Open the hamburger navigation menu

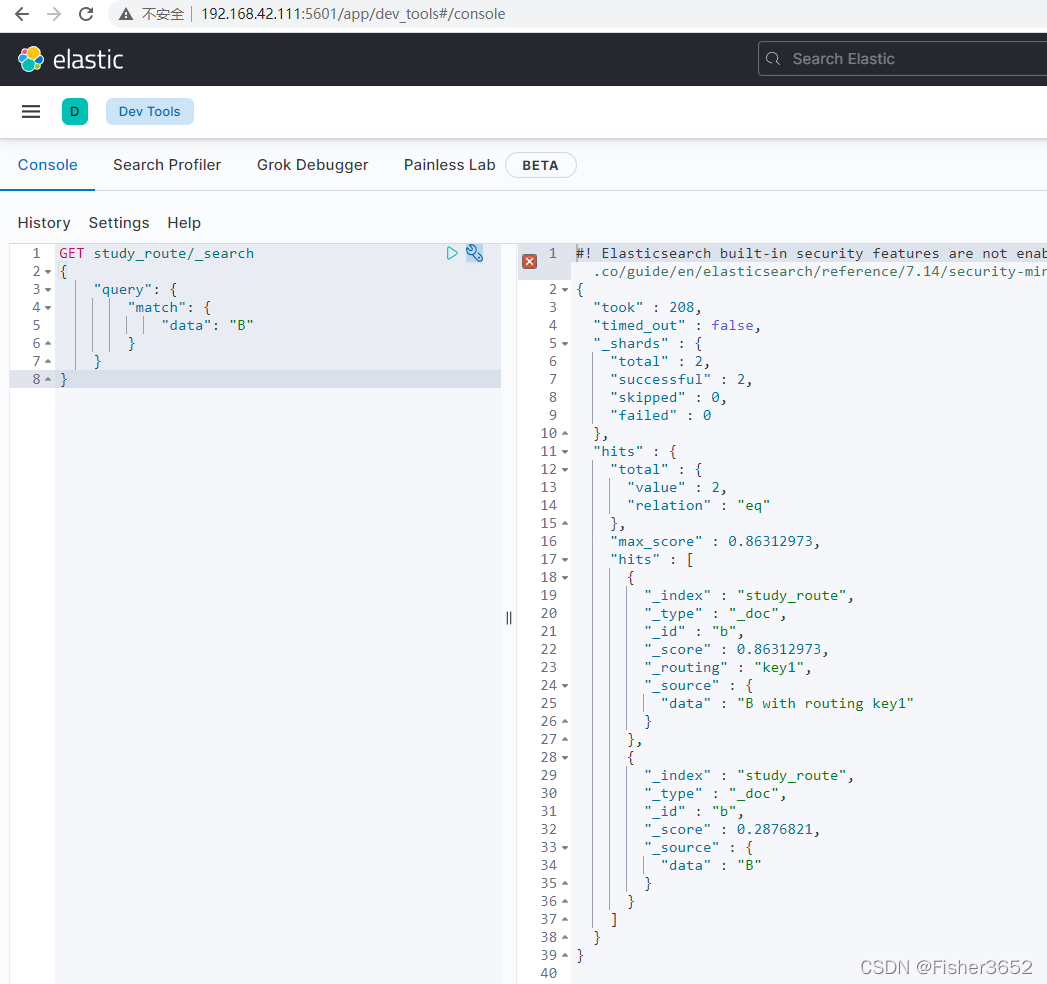pos(31,111)
